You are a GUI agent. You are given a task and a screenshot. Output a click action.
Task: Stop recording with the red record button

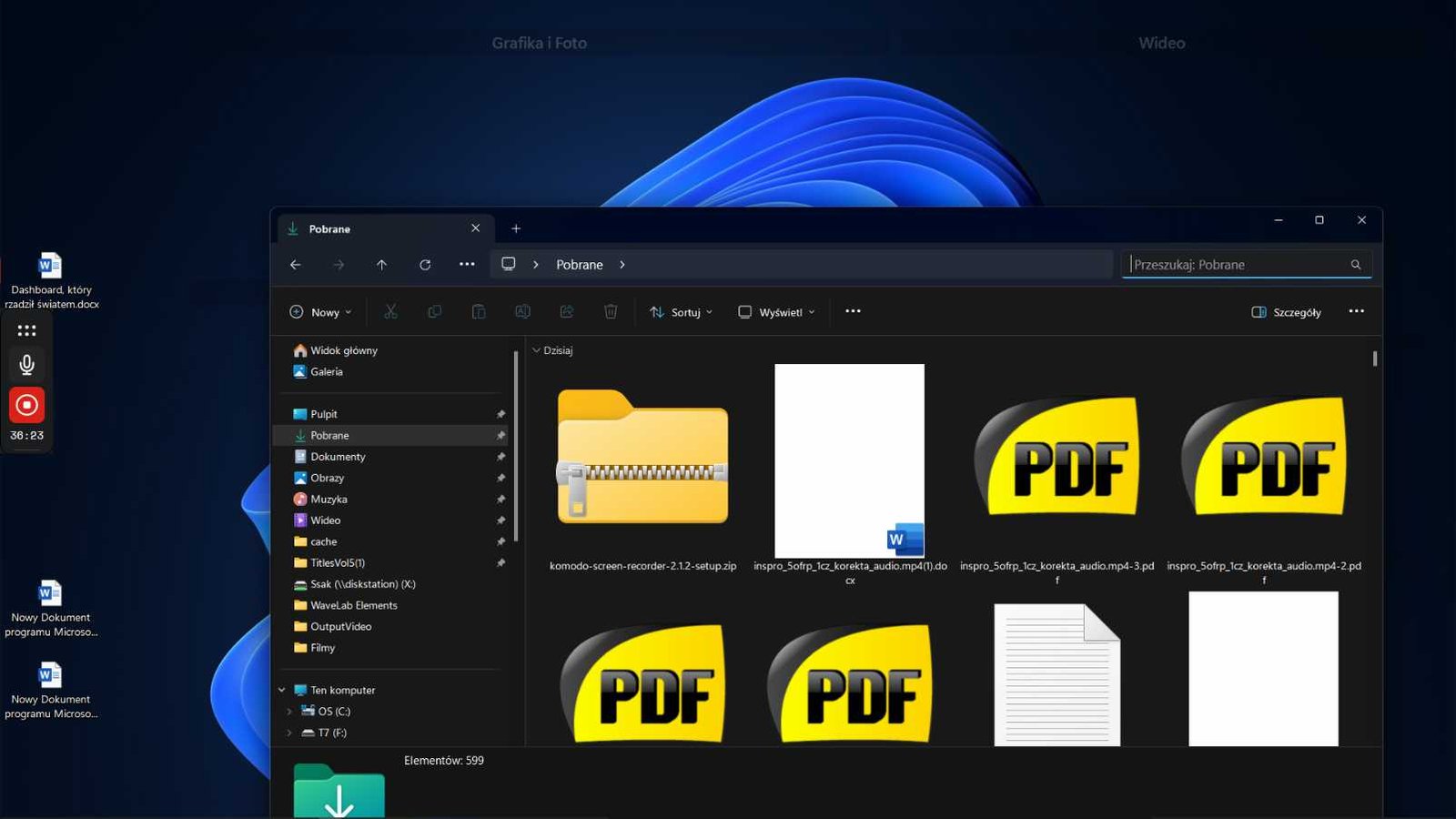pyautogui.click(x=27, y=405)
